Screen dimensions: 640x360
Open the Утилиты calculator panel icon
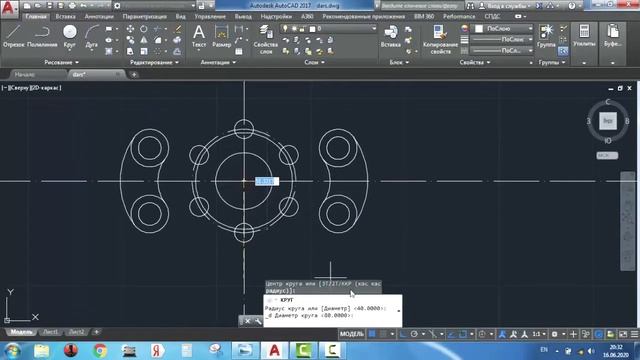[584, 36]
